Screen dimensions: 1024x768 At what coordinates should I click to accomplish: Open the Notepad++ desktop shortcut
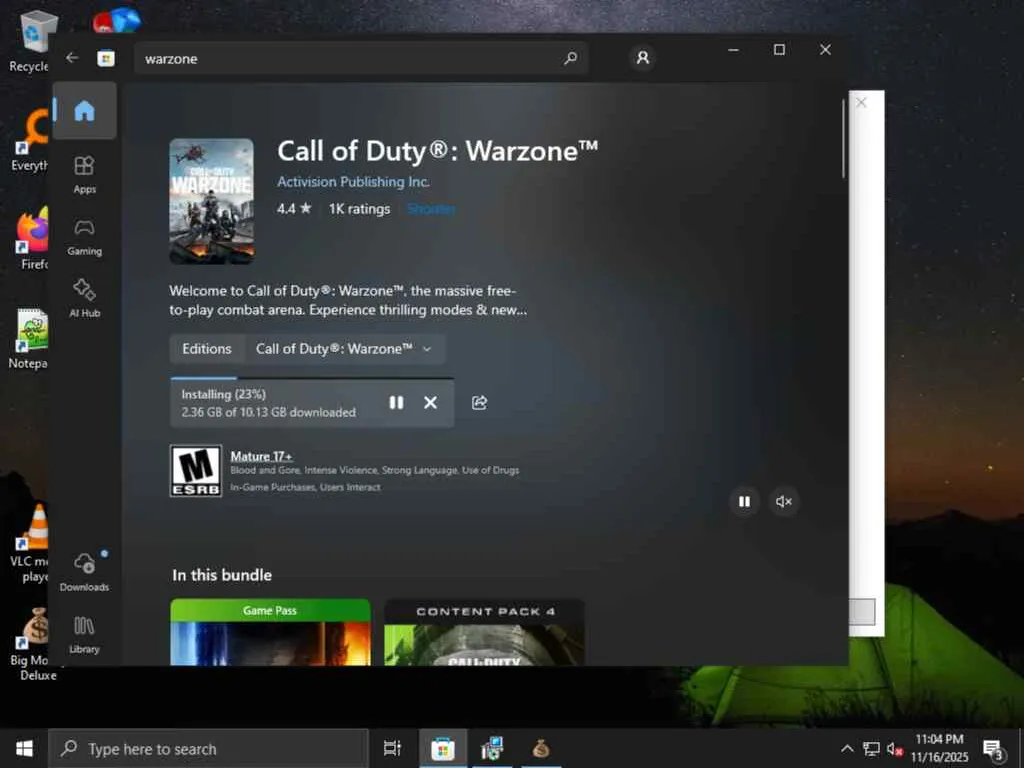(29, 338)
